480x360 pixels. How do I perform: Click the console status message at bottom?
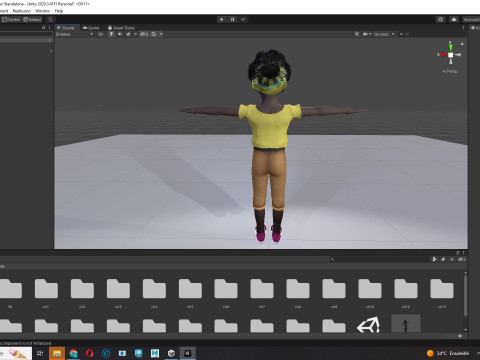(26, 343)
